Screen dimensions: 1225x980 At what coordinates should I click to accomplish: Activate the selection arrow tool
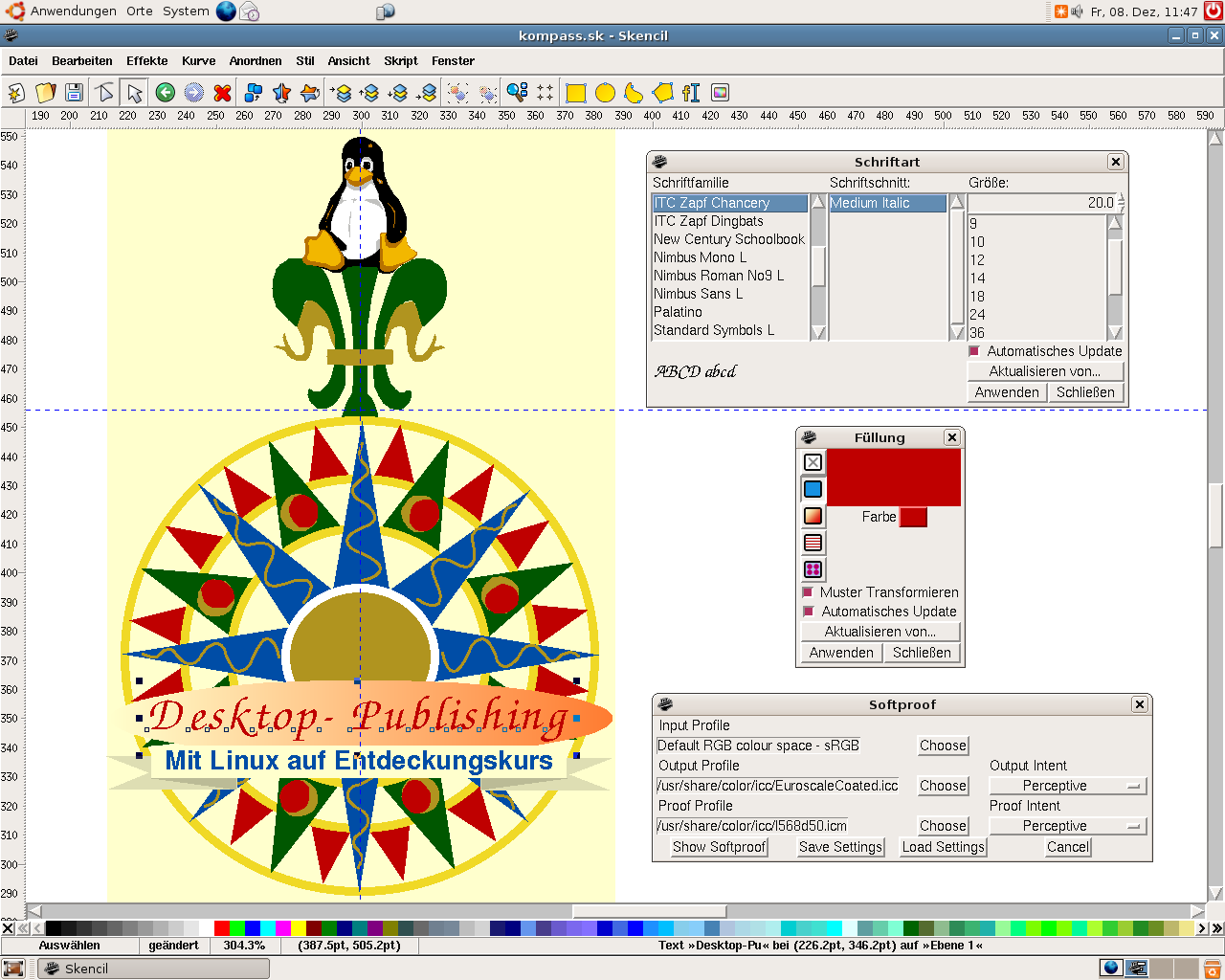[134, 92]
